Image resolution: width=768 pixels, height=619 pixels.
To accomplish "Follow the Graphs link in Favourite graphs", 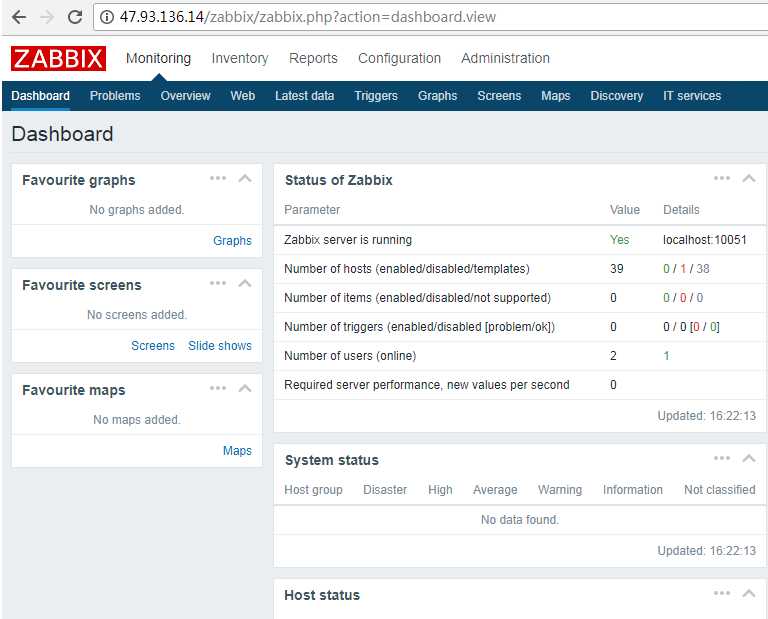I will (232, 241).
